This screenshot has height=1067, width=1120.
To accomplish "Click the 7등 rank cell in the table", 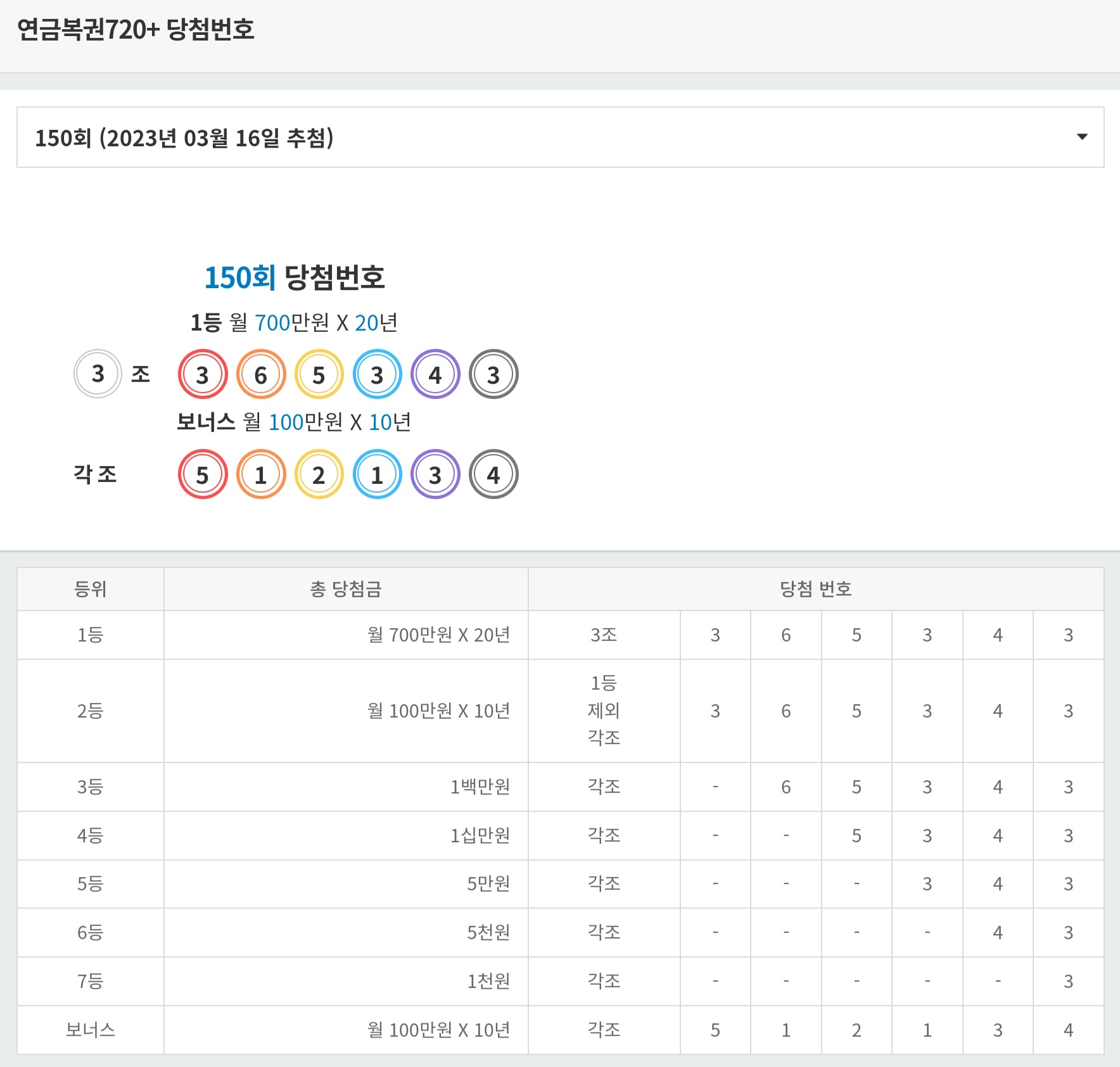I will click(91, 982).
